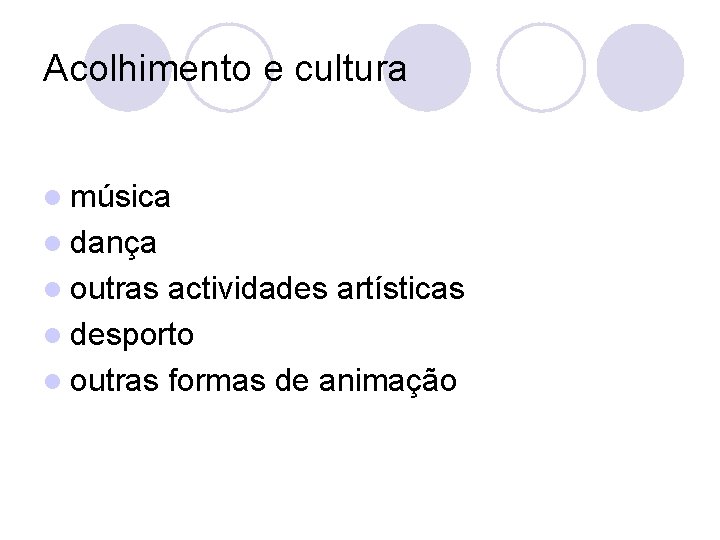This screenshot has height=540, width=720.
Task: Select the word animação
Action: (x=387, y=381)
